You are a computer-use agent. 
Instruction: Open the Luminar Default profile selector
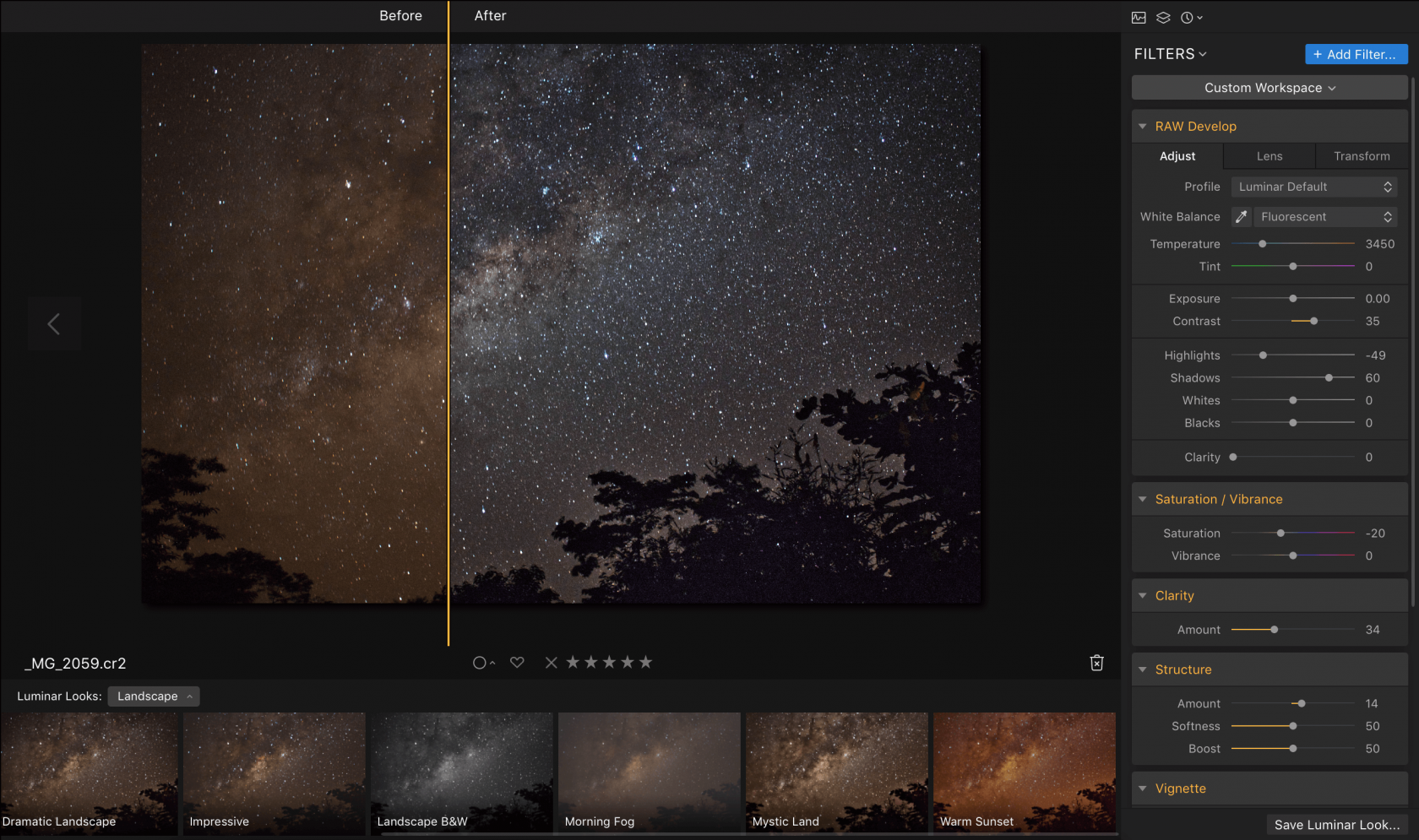tap(1313, 186)
